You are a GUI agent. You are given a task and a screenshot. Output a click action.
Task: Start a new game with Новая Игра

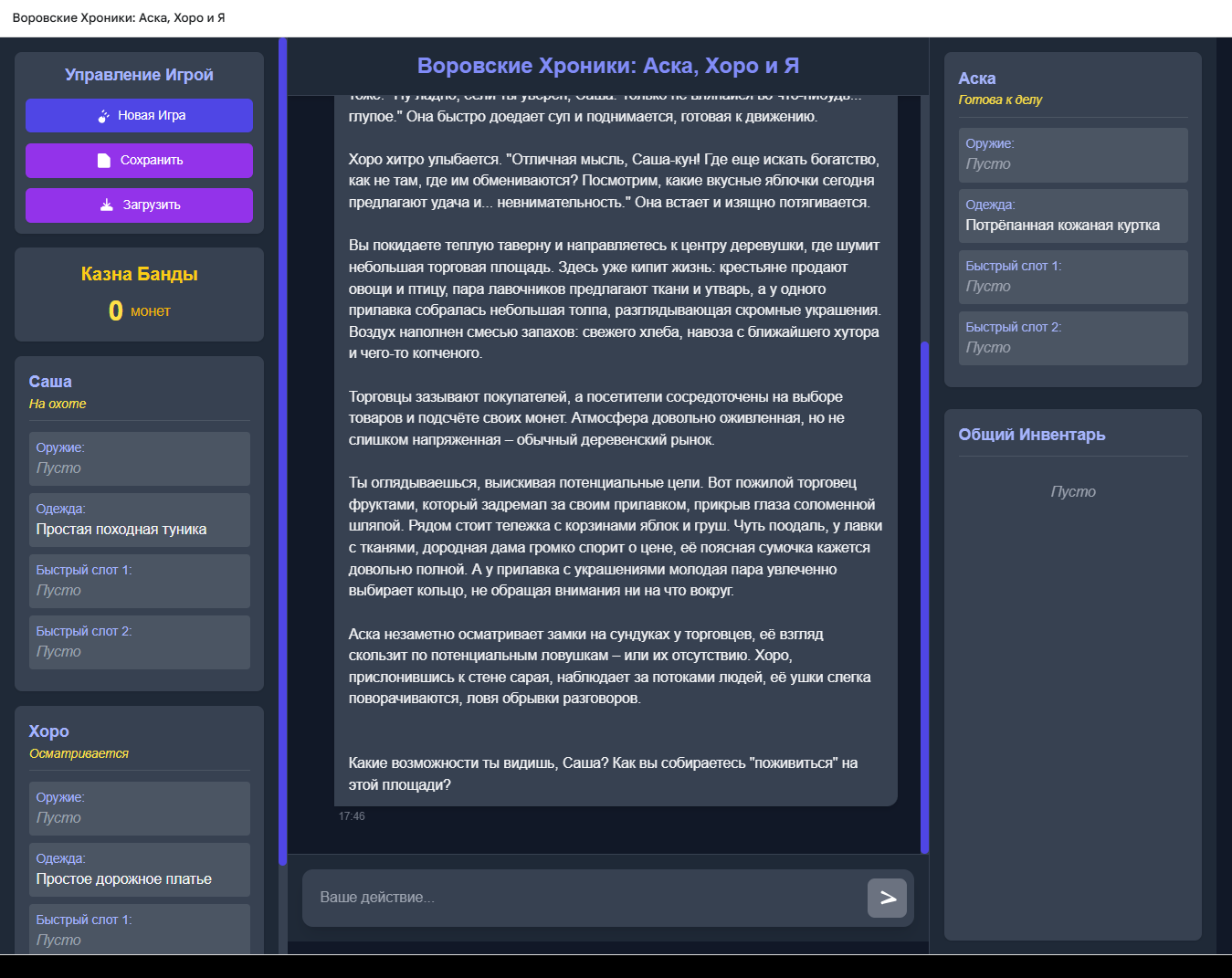point(139,116)
